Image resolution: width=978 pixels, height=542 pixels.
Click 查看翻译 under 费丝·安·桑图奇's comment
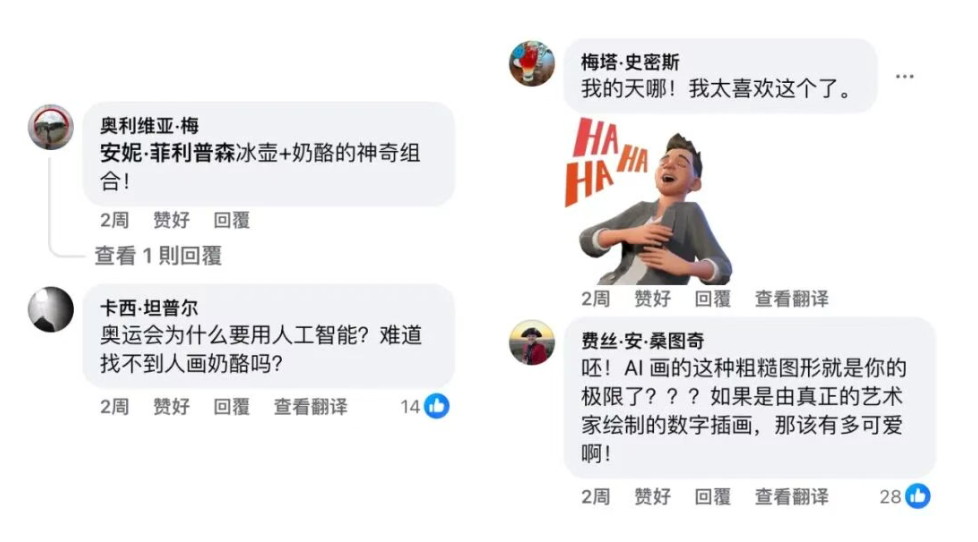pyautogui.click(x=792, y=496)
